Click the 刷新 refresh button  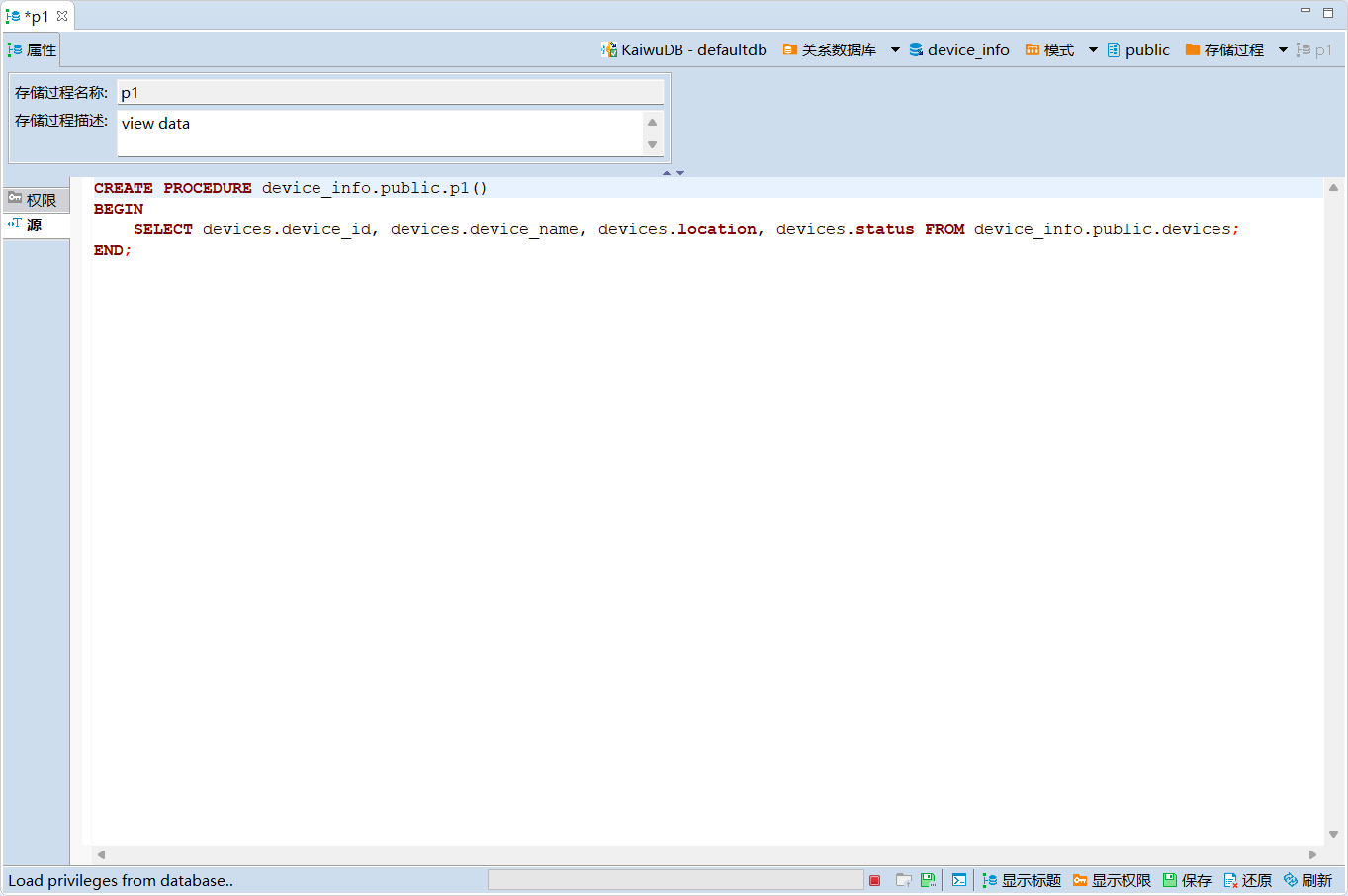click(x=1307, y=880)
